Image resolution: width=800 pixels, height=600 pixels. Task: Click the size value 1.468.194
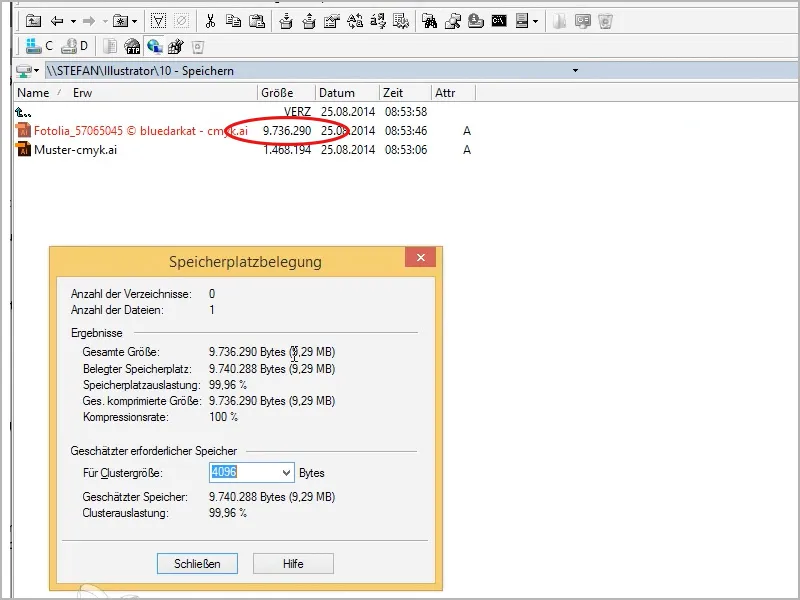click(287, 150)
